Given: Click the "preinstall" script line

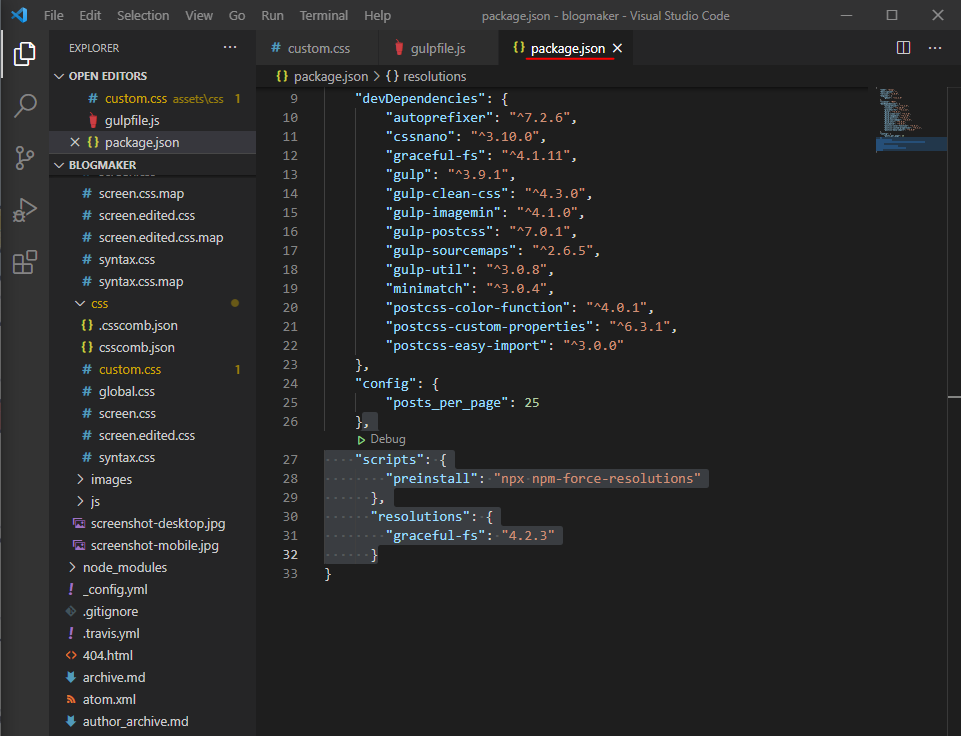Looking at the screenshot, I should click(x=543, y=479).
